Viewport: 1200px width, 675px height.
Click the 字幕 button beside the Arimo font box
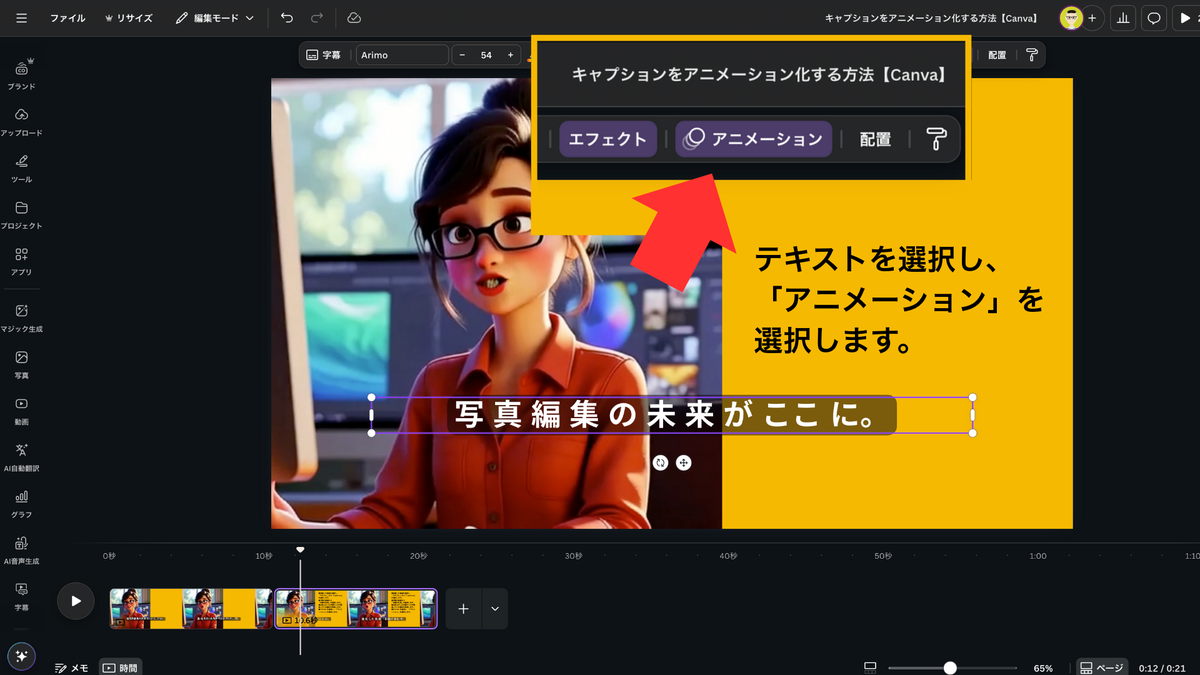[324, 55]
